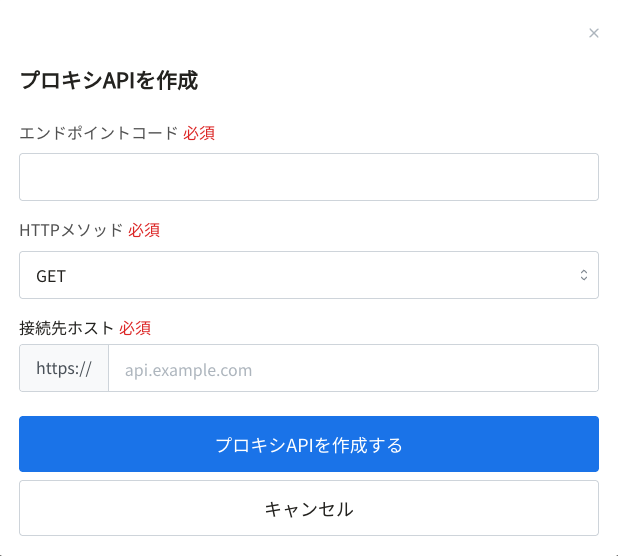
Task: Click the エンドポイントコード field label
Action: (99, 133)
